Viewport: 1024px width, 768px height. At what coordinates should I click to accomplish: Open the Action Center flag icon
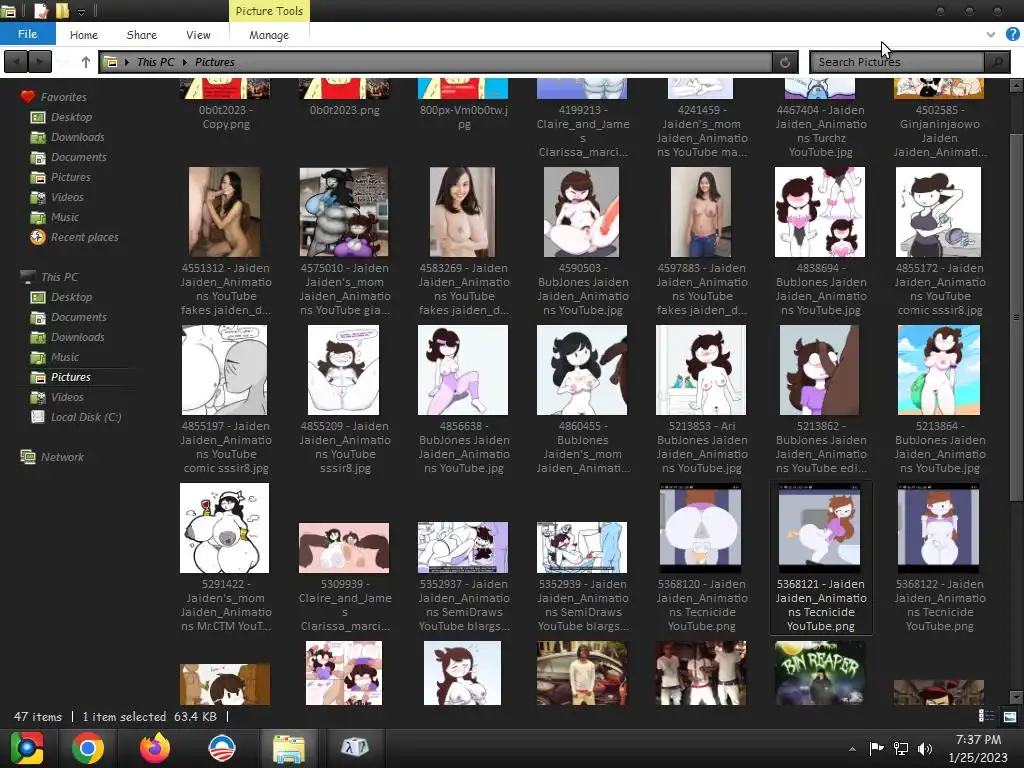point(876,748)
